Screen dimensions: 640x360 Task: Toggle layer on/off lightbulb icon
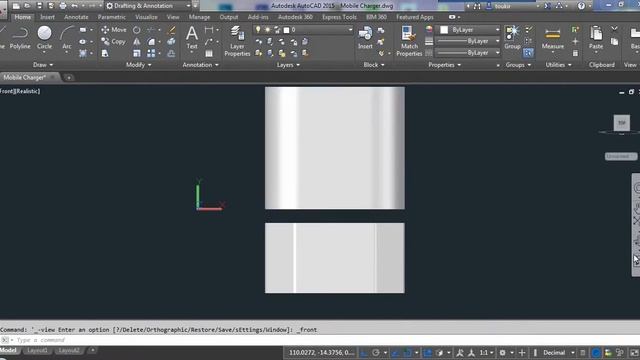click(x=258, y=30)
